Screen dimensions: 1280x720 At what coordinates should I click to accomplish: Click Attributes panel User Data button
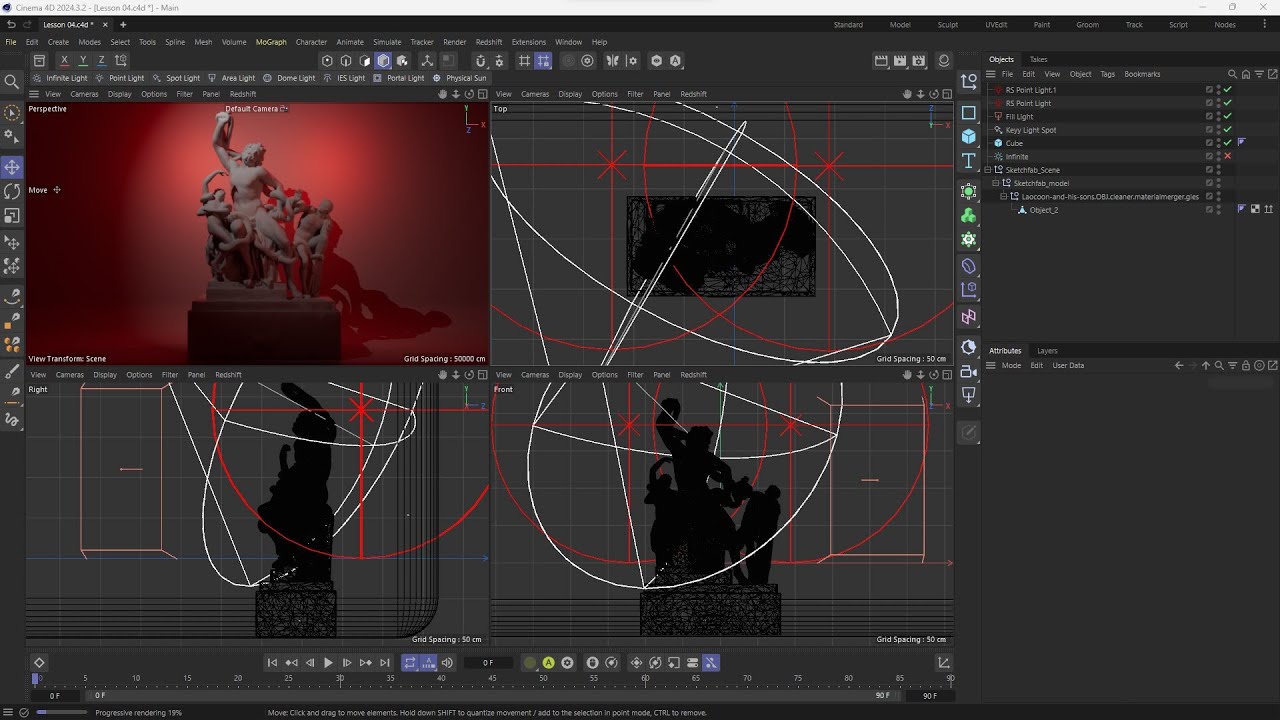pyautogui.click(x=1068, y=365)
